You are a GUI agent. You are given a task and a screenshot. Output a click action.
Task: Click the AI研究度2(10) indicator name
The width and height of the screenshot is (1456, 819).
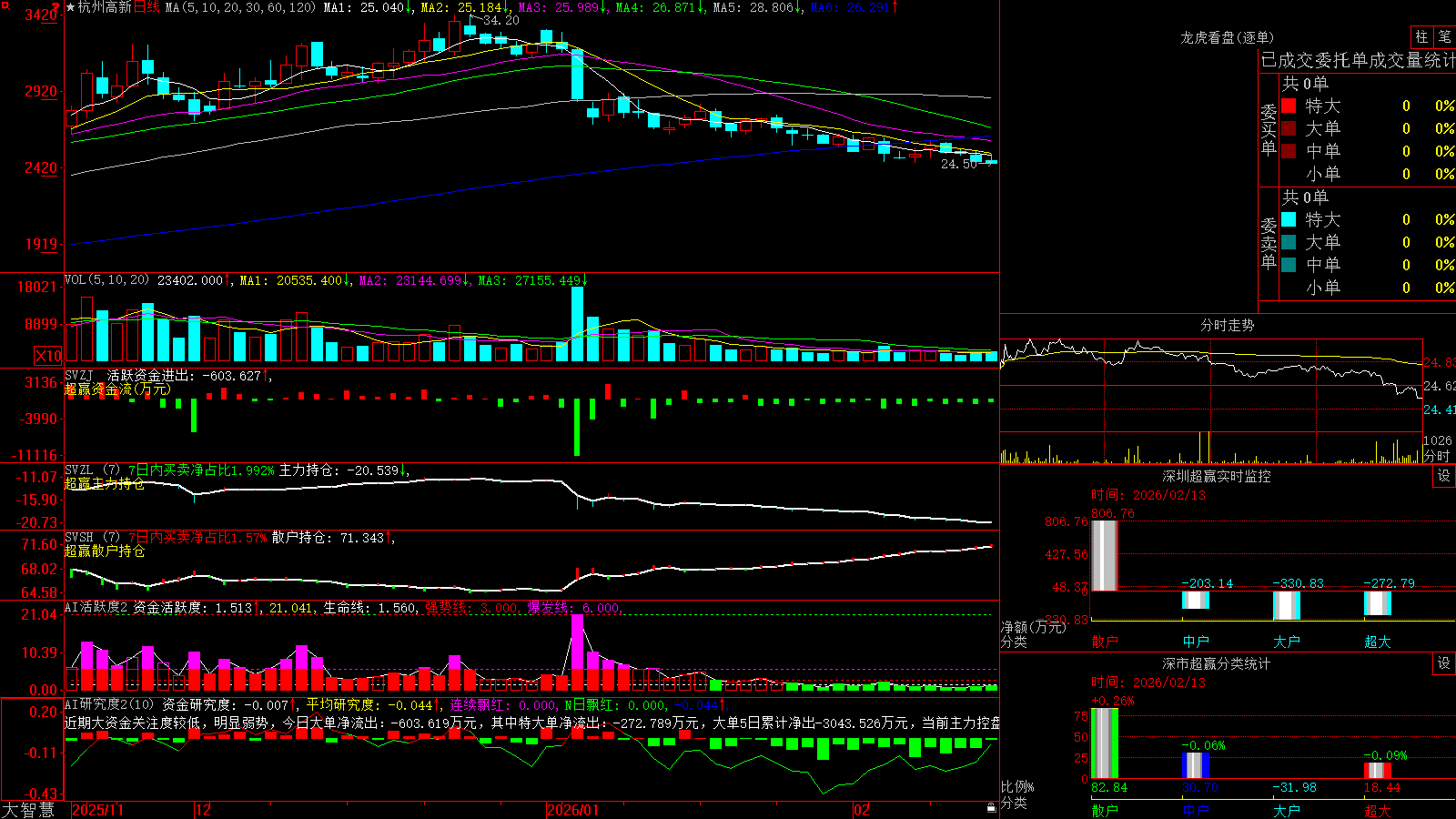tap(109, 704)
